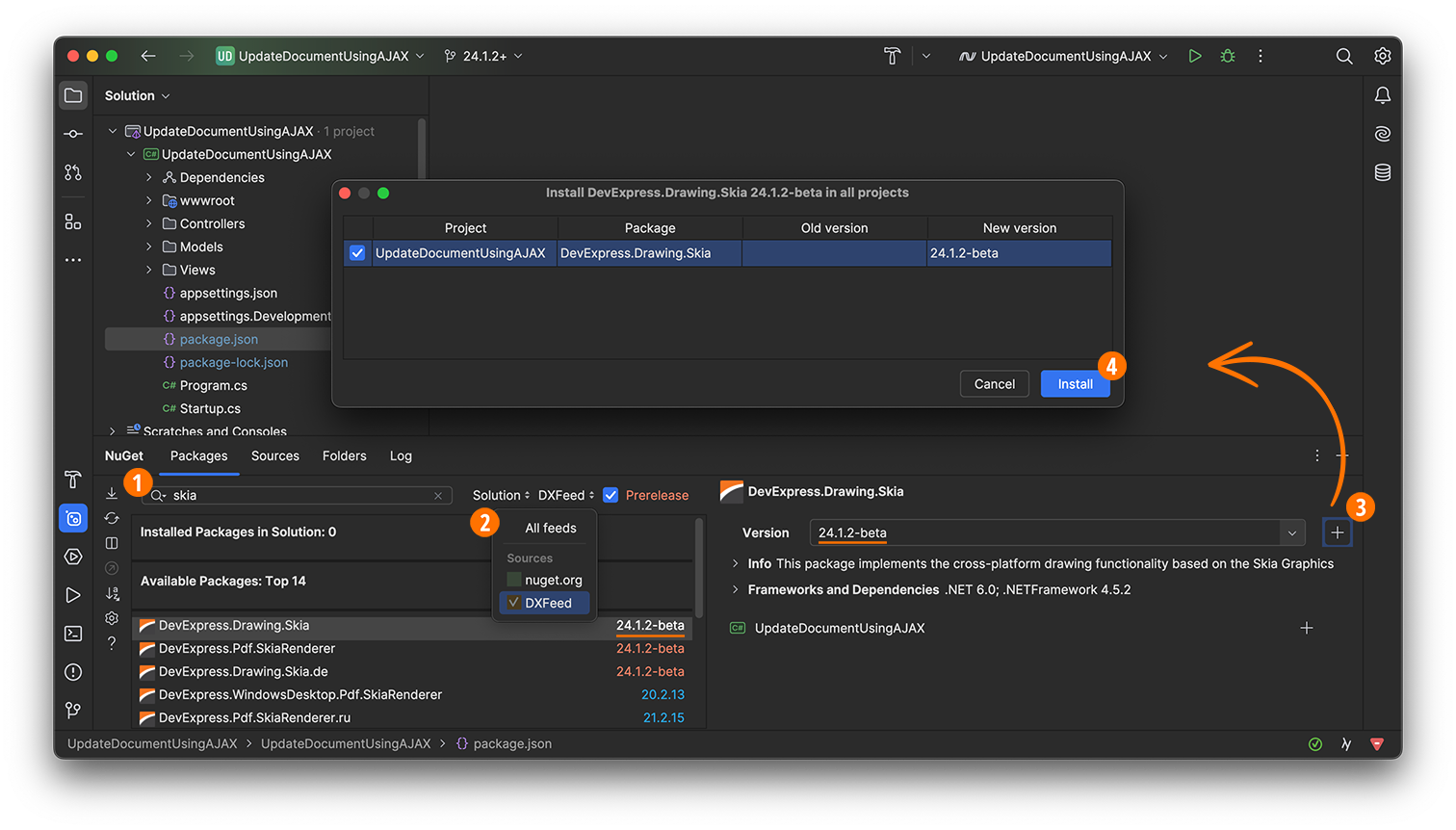Click the NuGet restore download icon
1456x830 pixels.
(112, 493)
